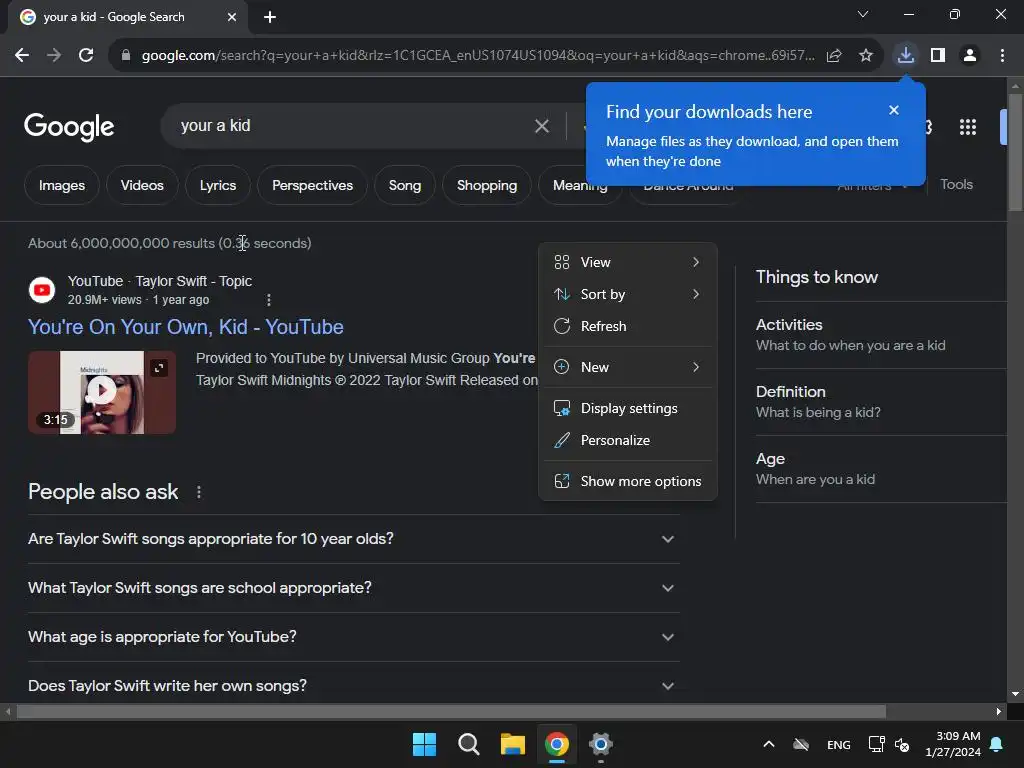Close the 'your a kid' tab
Image resolution: width=1024 pixels, height=768 pixels.
(x=232, y=17)
